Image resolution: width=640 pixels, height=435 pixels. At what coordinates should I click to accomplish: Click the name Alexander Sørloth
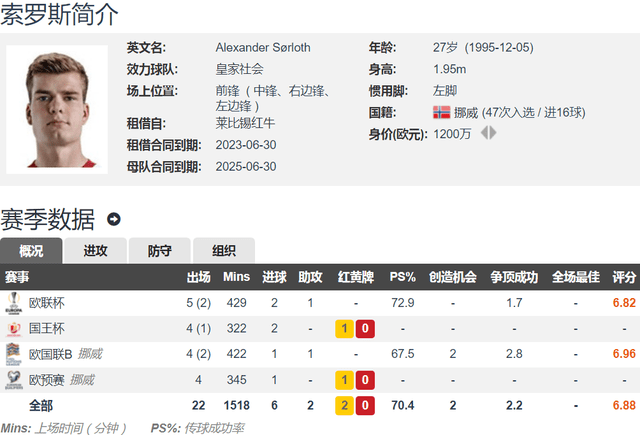tap(263, 47)
